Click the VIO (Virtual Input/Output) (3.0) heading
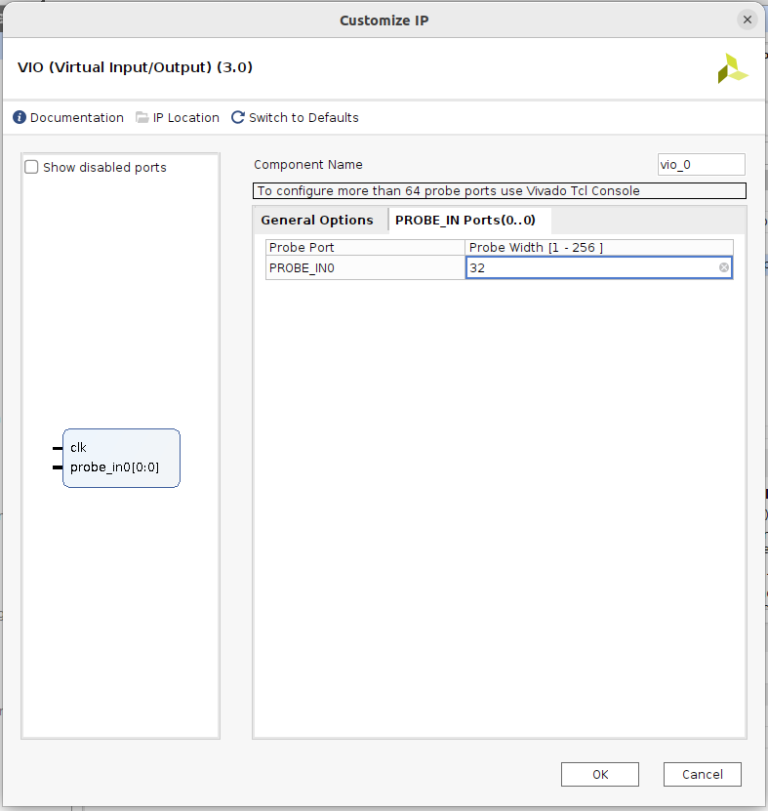This screenshot has height=811, width=768. 135,68
